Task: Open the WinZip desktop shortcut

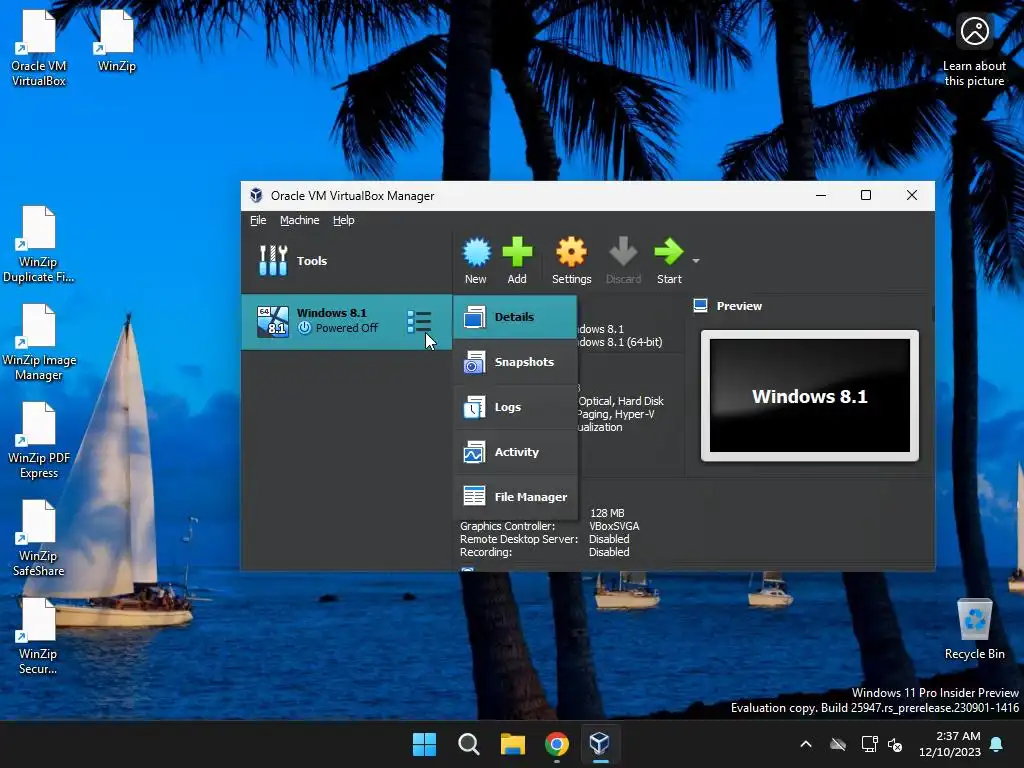Action: pos(116,40)
